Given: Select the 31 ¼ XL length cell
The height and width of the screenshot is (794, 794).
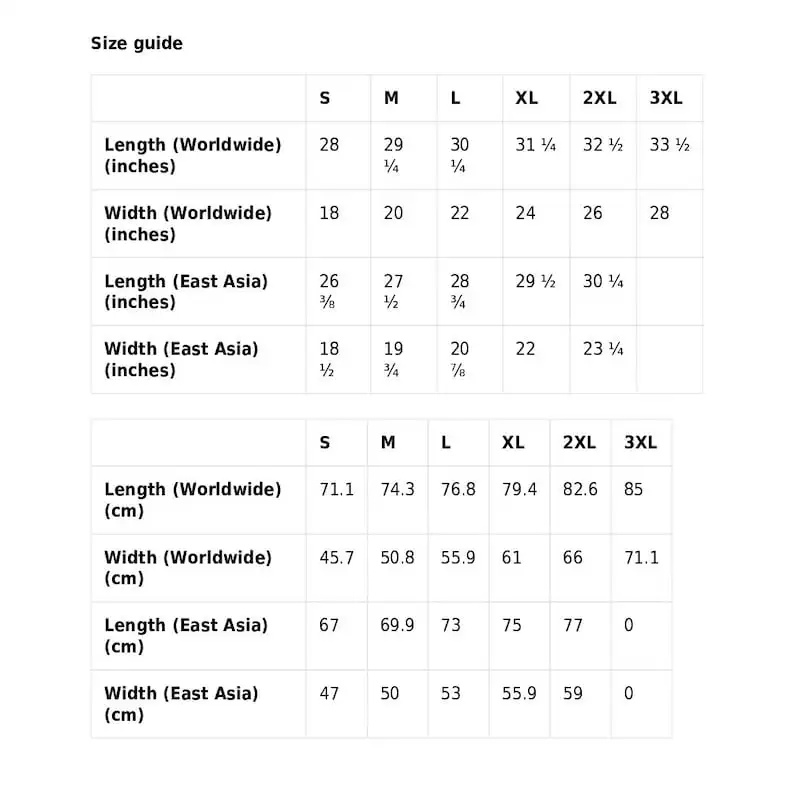Looking at the screenshot, I should 536,145.
